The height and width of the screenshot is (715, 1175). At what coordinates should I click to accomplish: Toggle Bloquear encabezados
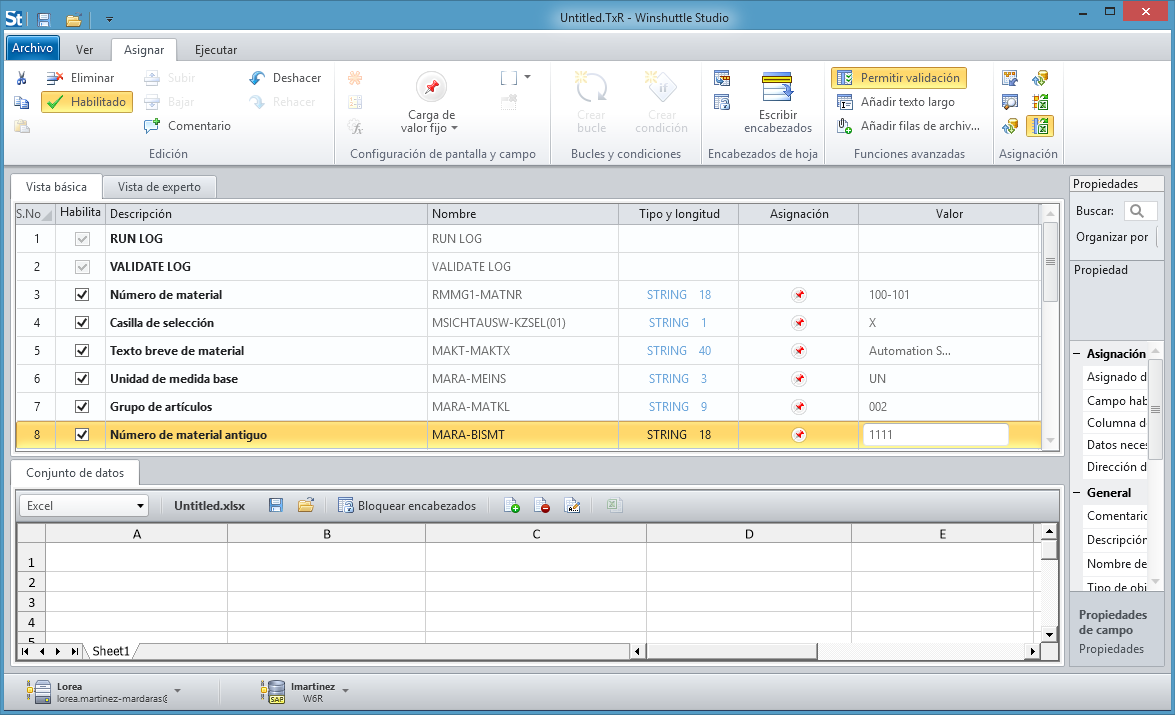[407, 506]
